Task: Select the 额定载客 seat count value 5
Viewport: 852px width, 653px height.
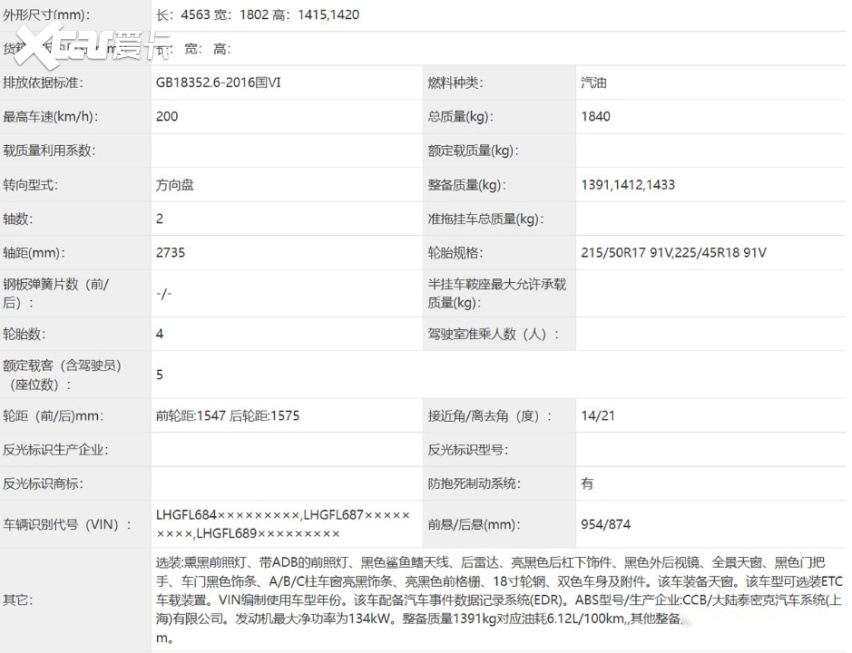Action: (x=160, y=375)
